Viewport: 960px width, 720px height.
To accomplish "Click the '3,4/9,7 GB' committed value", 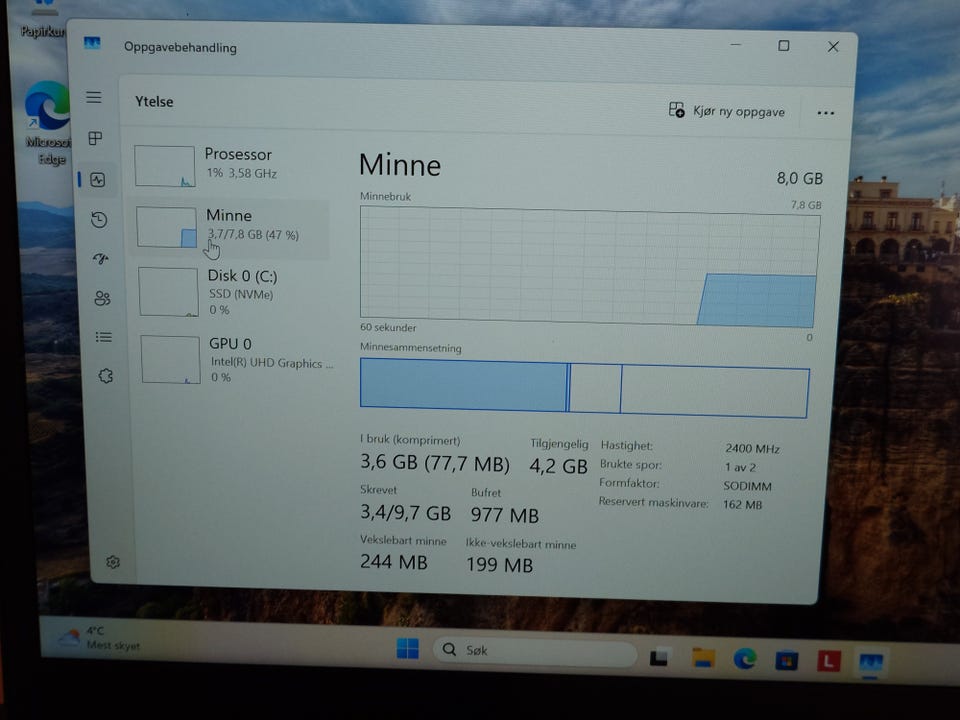I will (x=405, y=512).
